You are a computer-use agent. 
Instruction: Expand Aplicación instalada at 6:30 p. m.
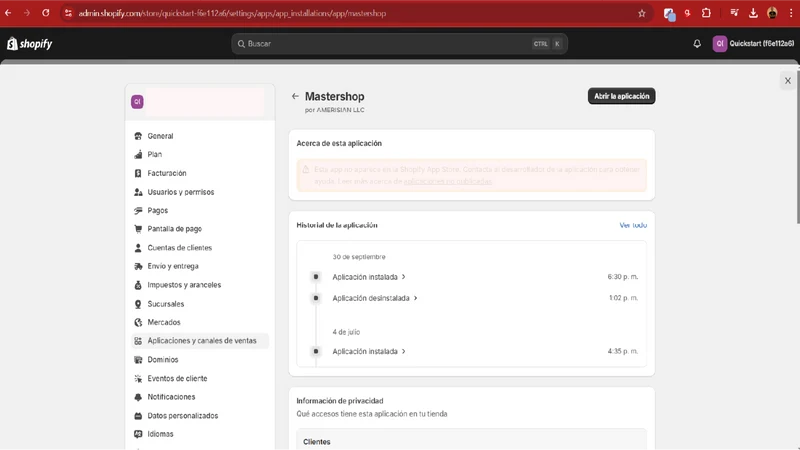[x=369, y=277]
